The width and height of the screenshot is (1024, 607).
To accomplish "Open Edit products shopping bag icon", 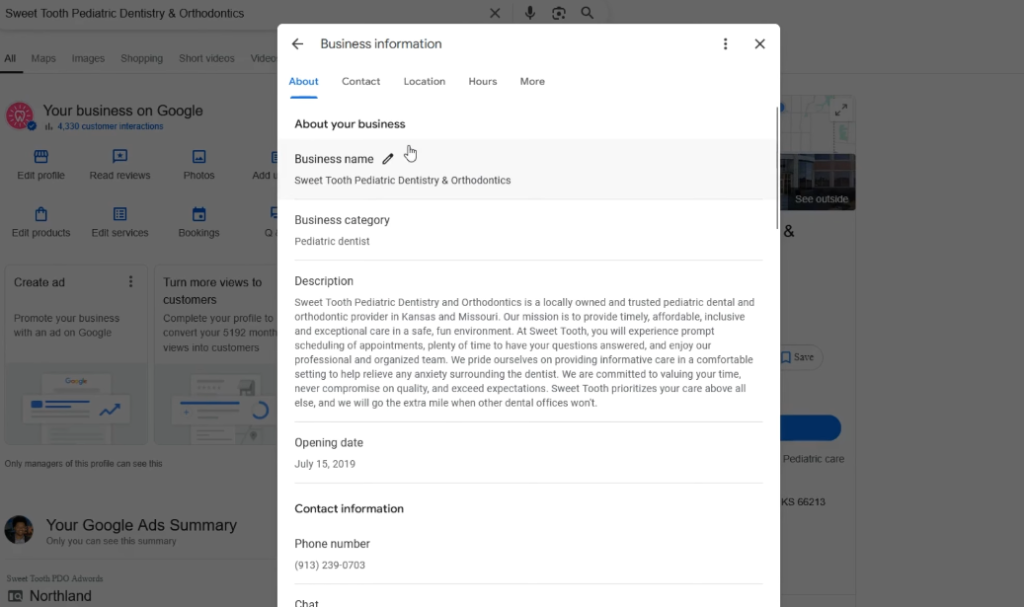I will 40,214.
